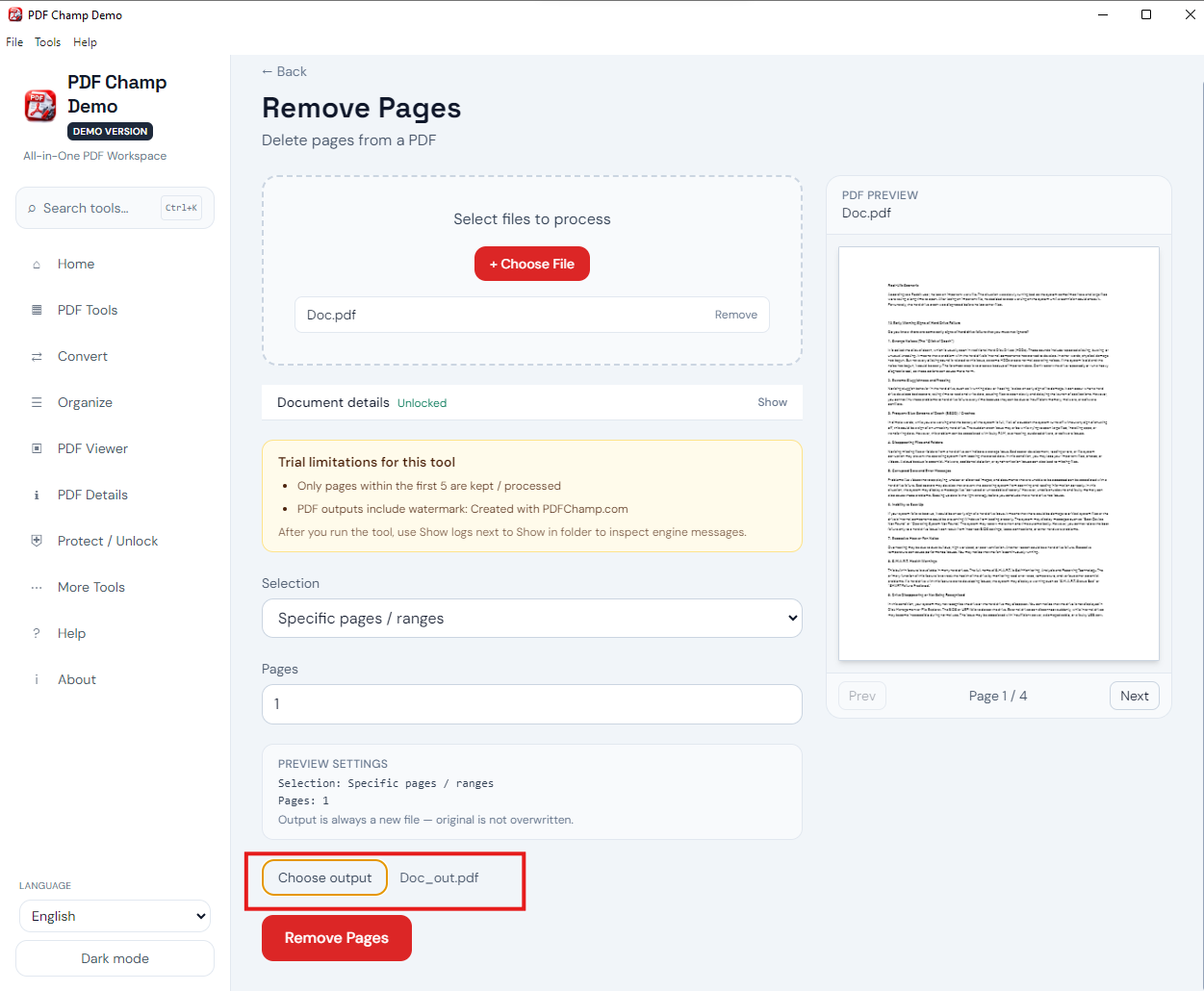Click the Home icon in sidebar
This screenshot has width=1204, height=991.
(37, 265)
